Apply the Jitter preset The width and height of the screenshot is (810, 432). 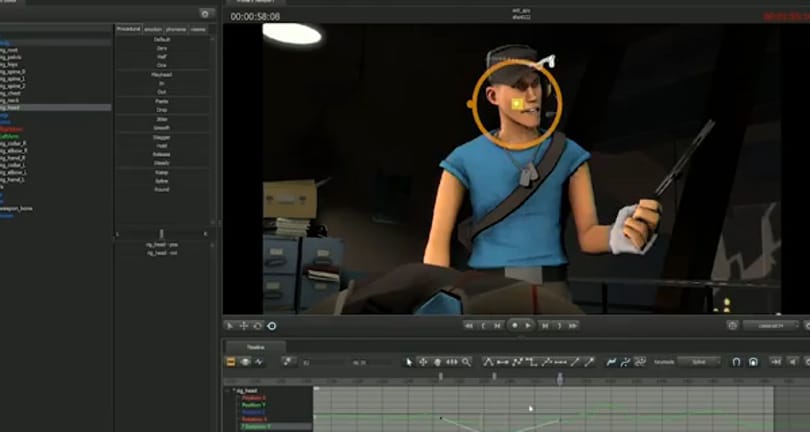[162, 119]
